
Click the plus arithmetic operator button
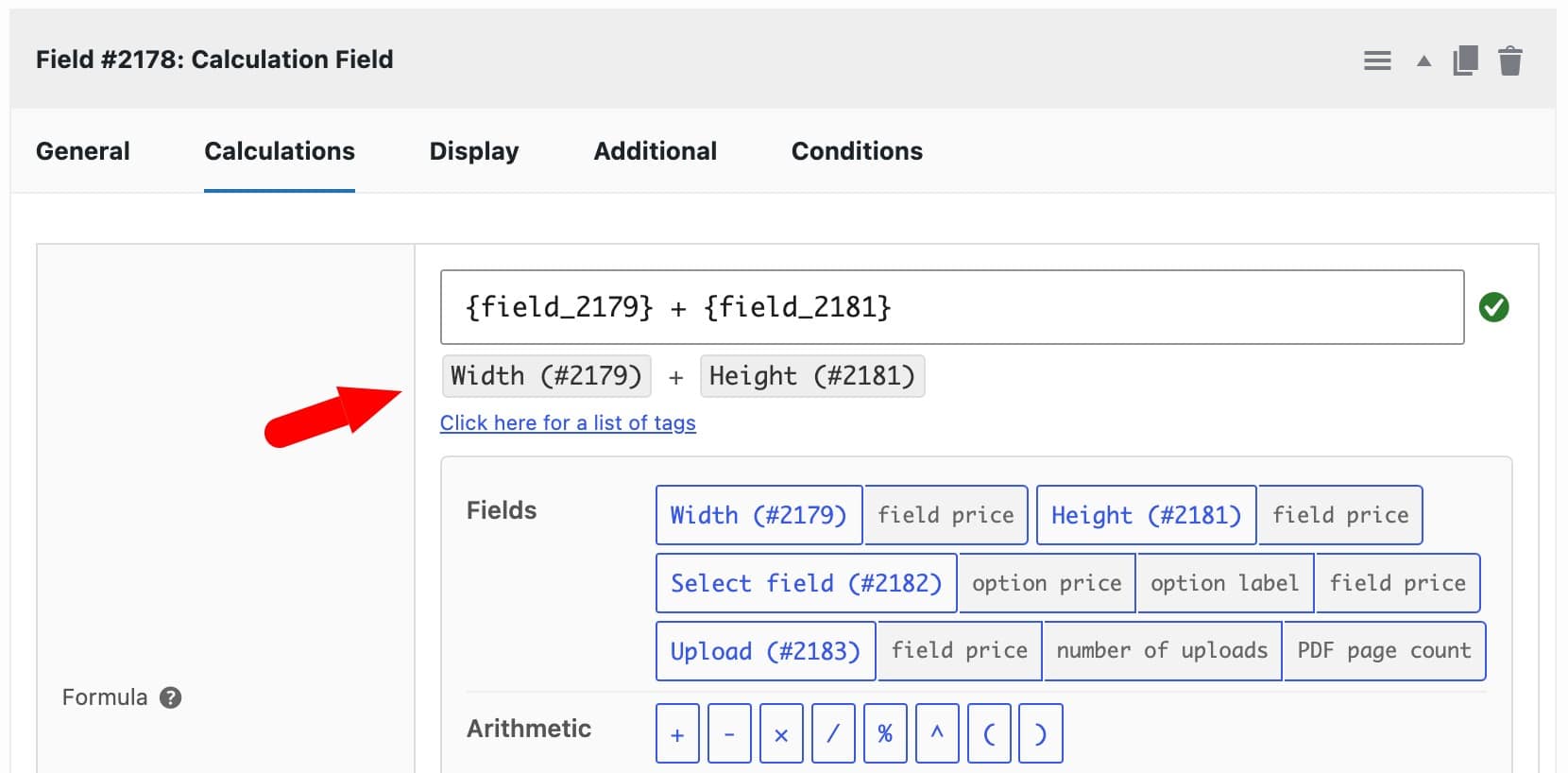pyautogui.click(x=677, y=733)
